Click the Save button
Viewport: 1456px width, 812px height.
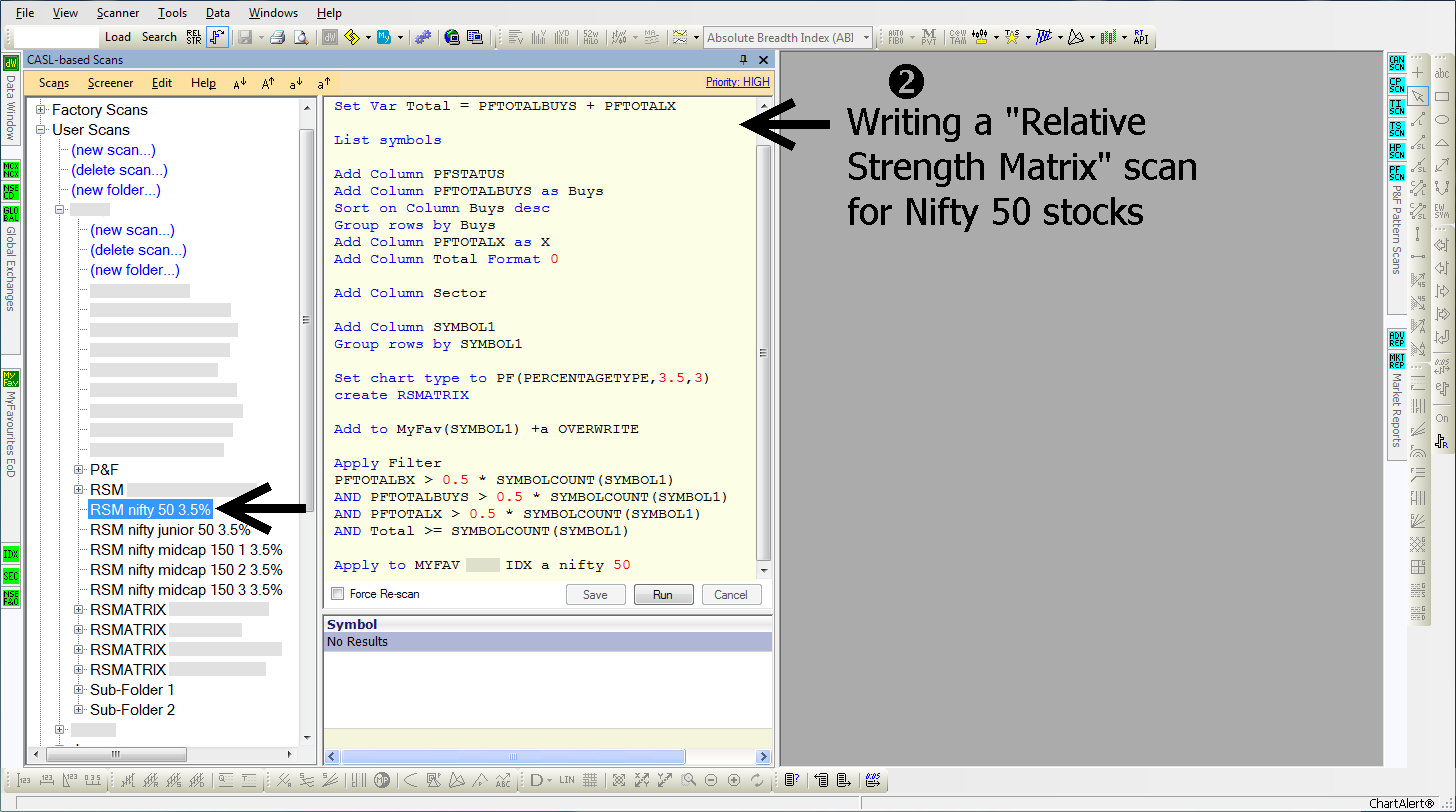tap(595, 594)
